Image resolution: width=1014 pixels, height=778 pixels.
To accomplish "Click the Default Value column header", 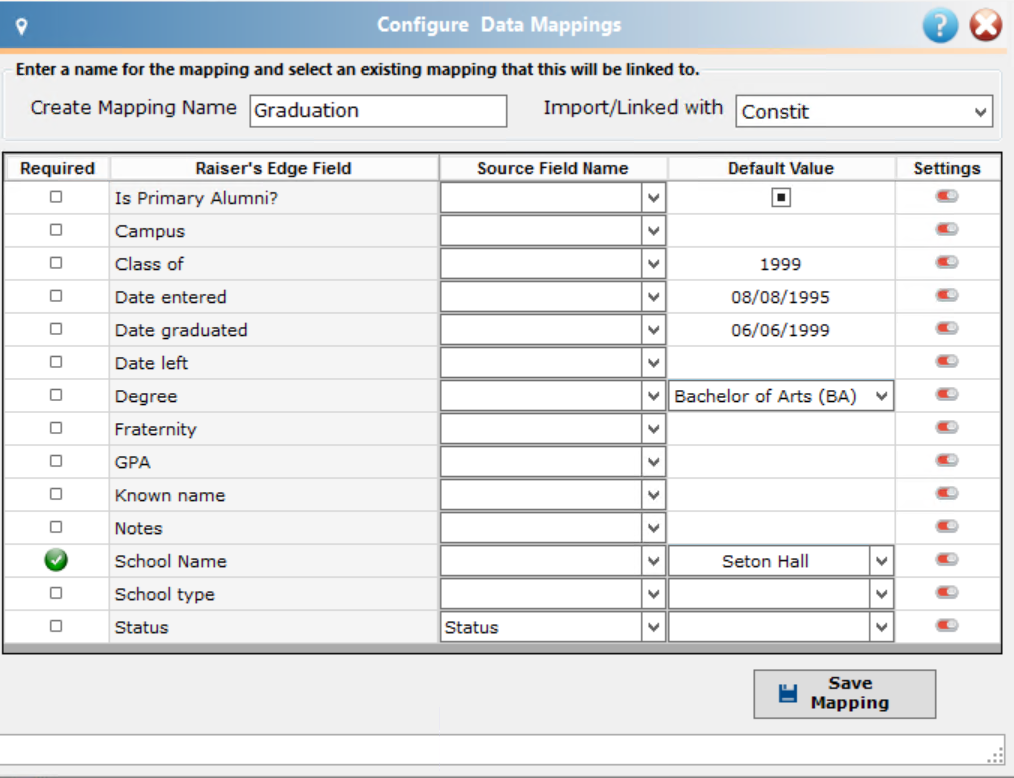I will (781, 168).
